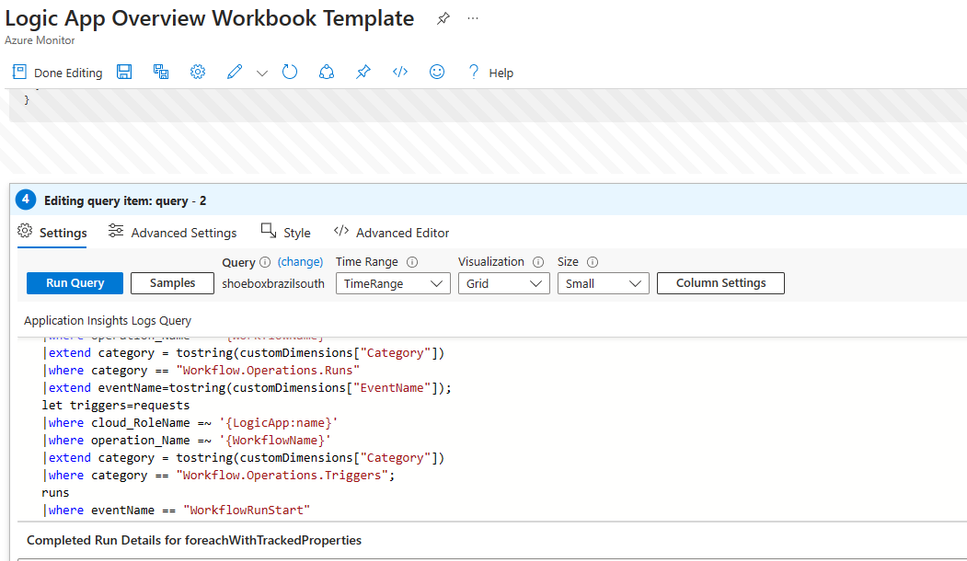Image resolution: width=967 pixels, height=561 pixels.
Task: Click the toolbar pin icon
Action: click(x=363, y=72)
